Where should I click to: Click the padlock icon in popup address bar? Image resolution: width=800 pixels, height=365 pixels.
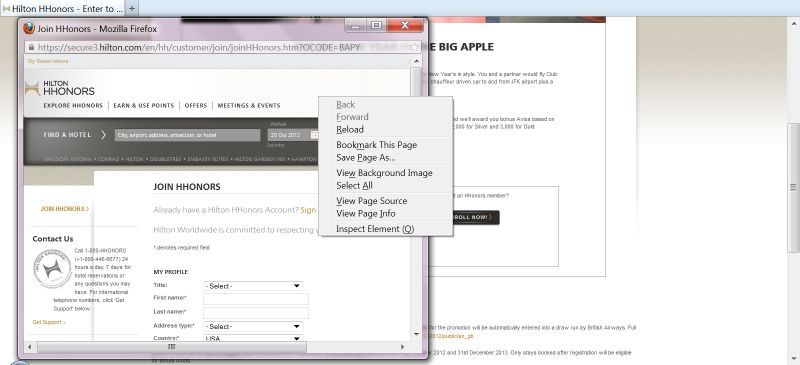coord(31,47)
